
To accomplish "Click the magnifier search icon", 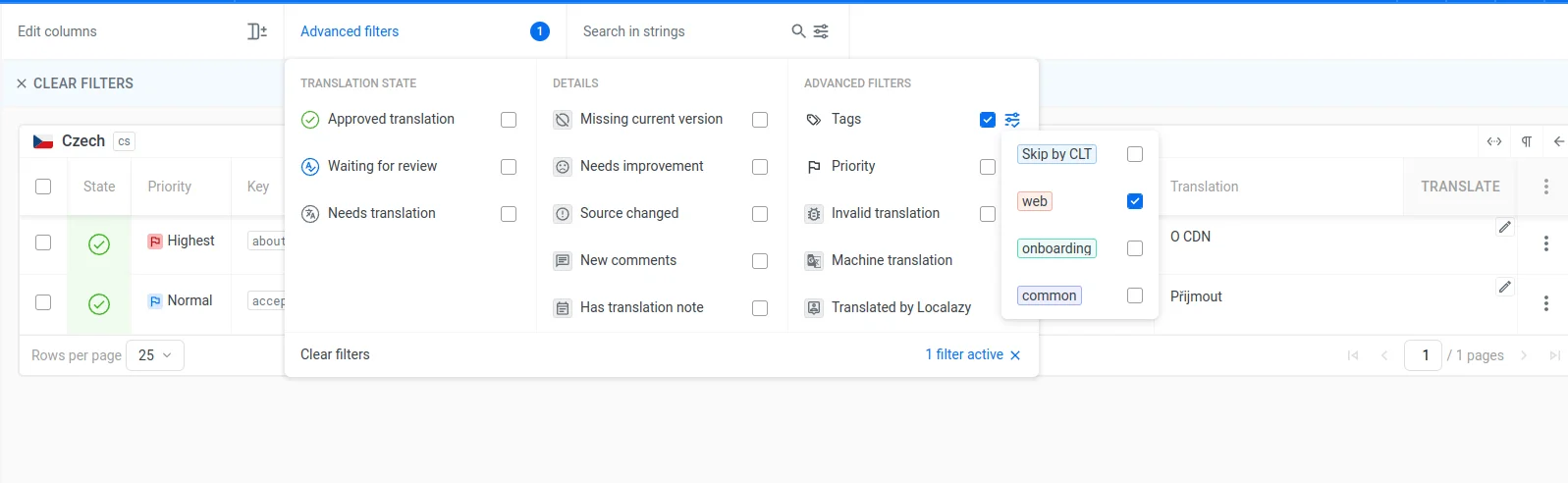I will click(x=798, y=31).
